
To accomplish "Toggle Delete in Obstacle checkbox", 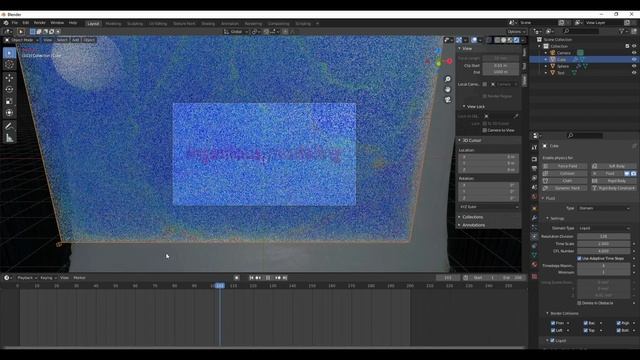I will (579, 303).
